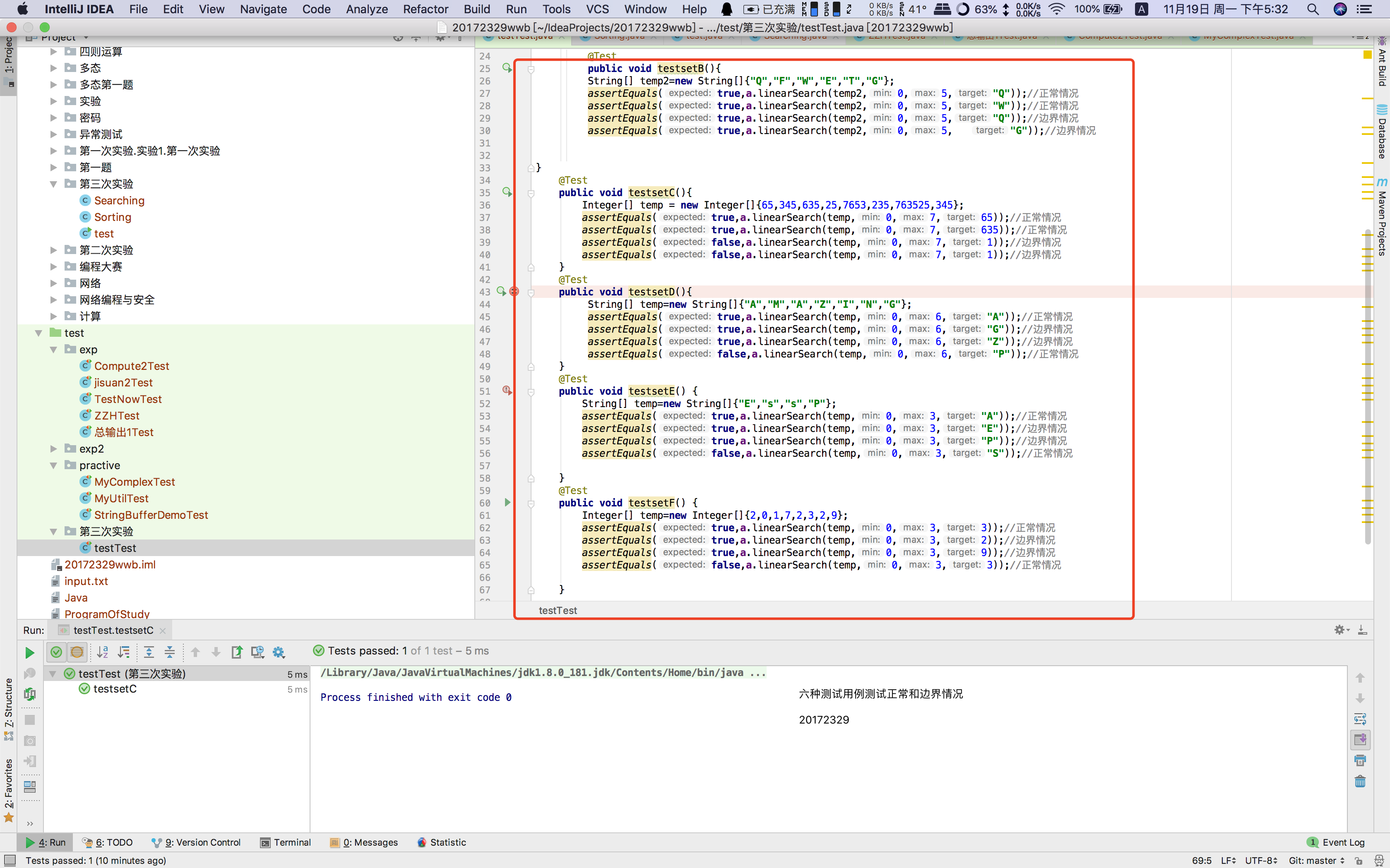Change the LF line separator
This screenshot has width=1390, height=868.
click(x=1229, y=860)
